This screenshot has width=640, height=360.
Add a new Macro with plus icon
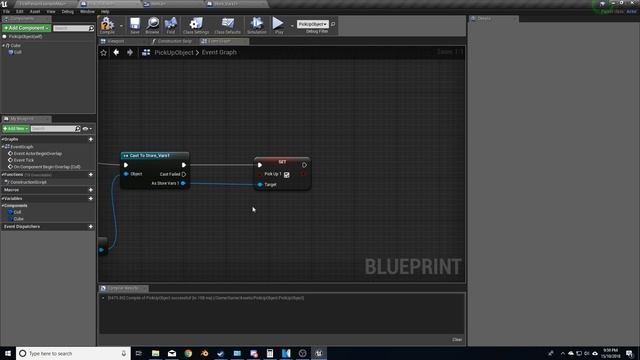[91, 190]
